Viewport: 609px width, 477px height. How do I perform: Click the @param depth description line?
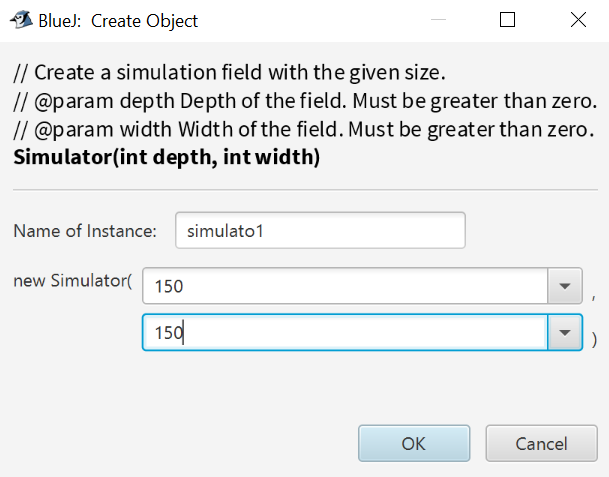click(x=305, y=101)
